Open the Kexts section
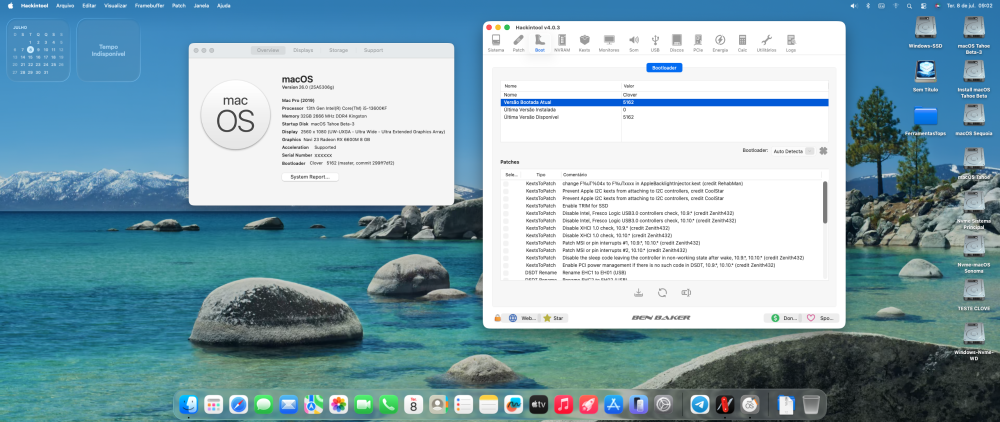Viewport: 1000px width, 422px height. pos(584,43)
